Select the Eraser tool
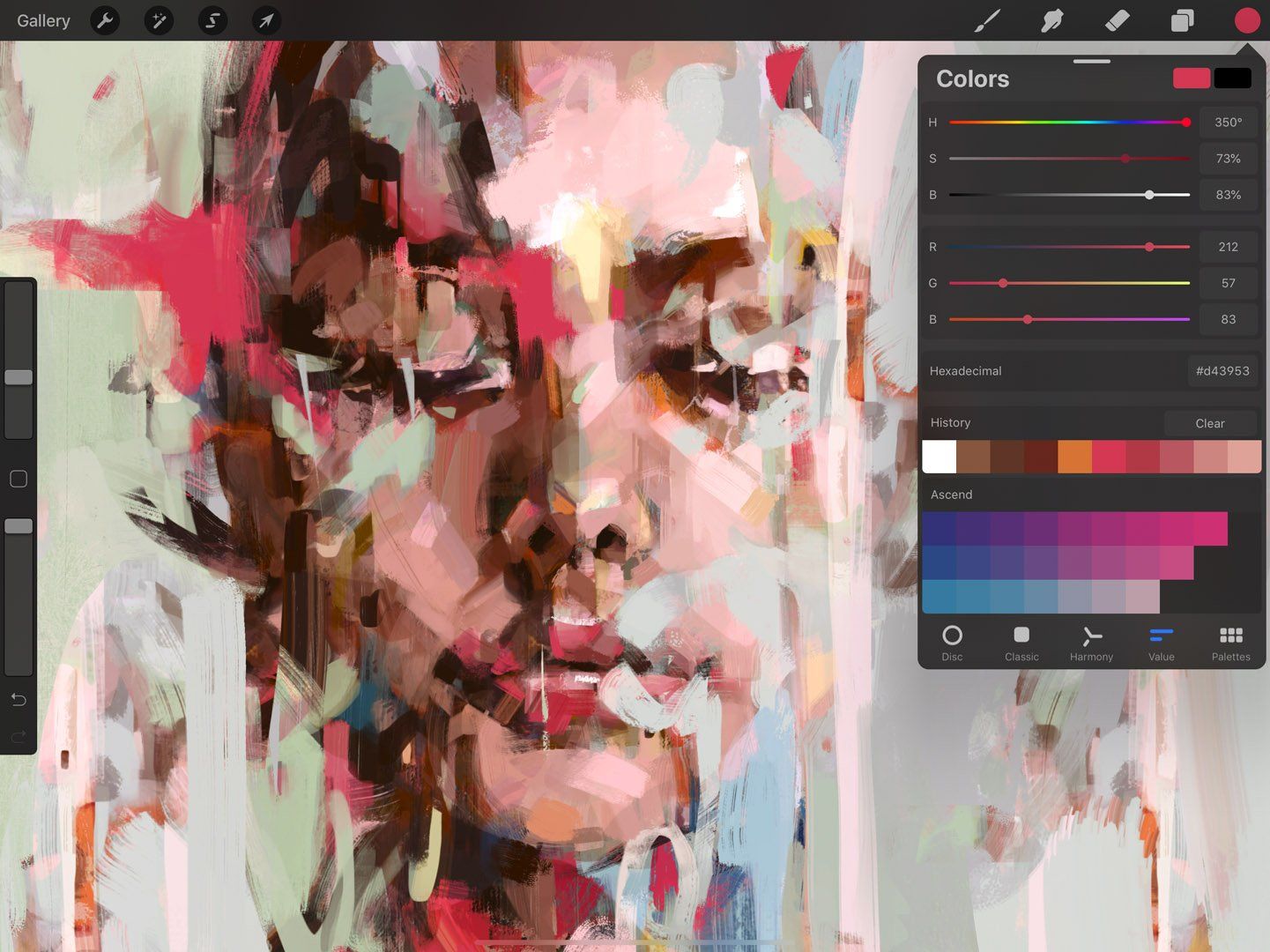The height and width of the screenshot is (952, 1270). [x=1118, y=20]
